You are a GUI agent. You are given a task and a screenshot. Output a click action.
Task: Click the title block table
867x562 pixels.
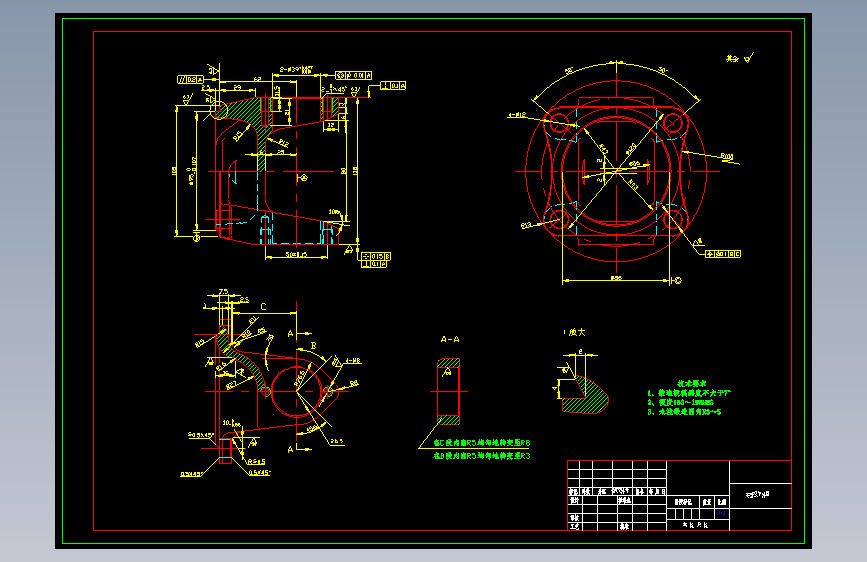pyautogui.click(x=680, y=495)
